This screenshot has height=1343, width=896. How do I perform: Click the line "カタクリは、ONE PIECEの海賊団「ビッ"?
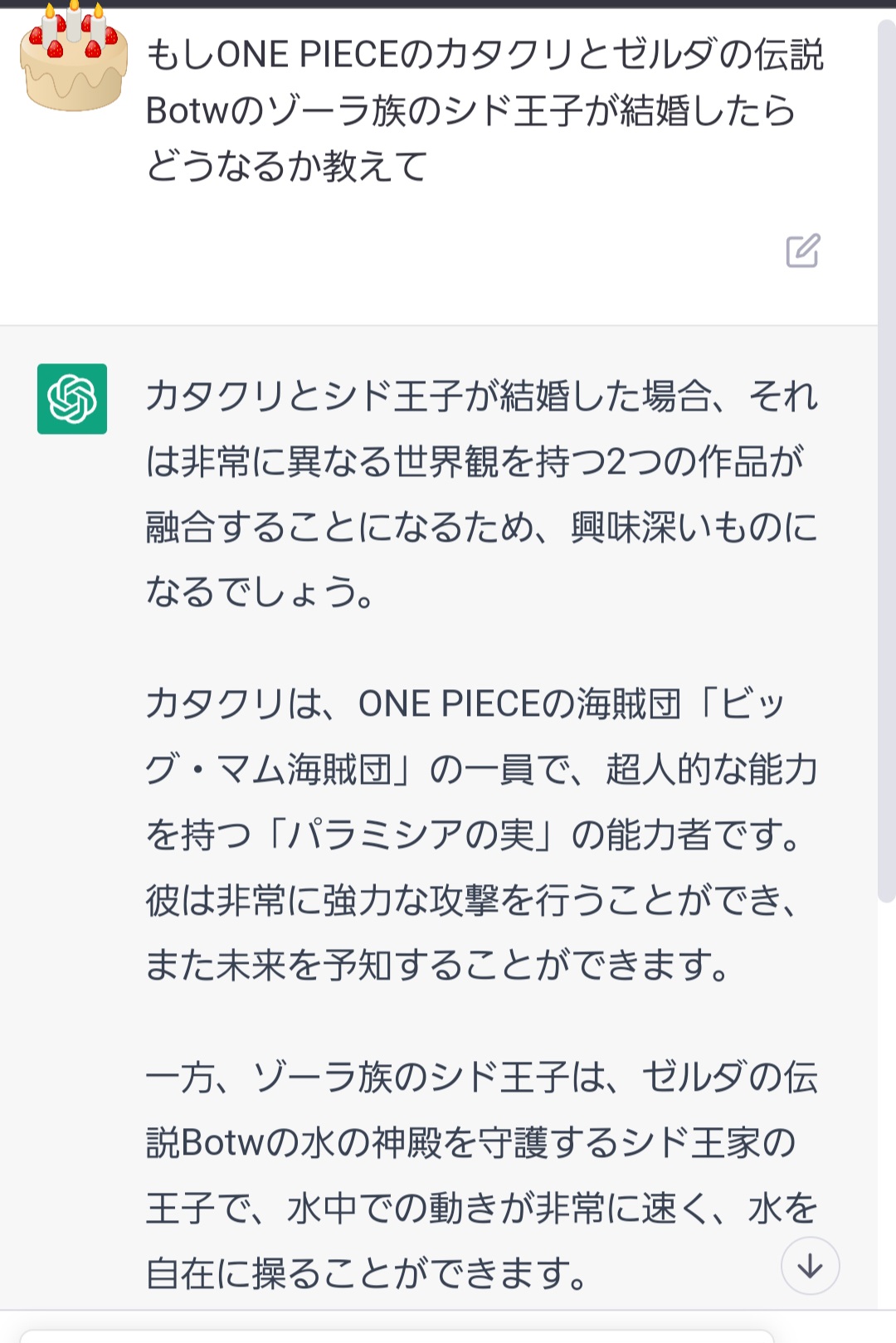pos(465,704)
